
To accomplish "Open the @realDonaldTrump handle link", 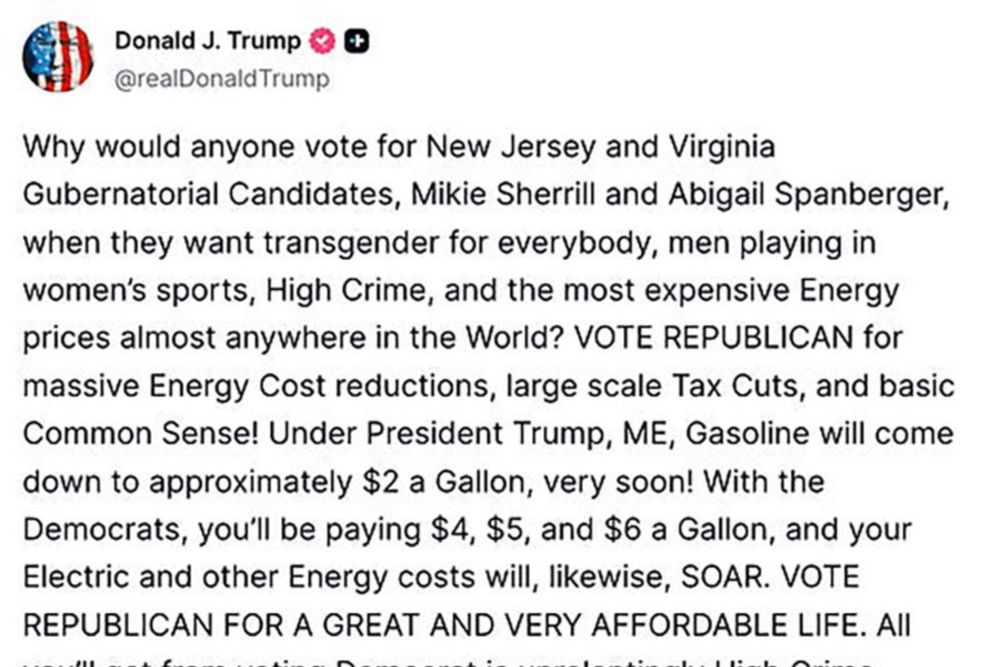I will (x=222, y=79).
